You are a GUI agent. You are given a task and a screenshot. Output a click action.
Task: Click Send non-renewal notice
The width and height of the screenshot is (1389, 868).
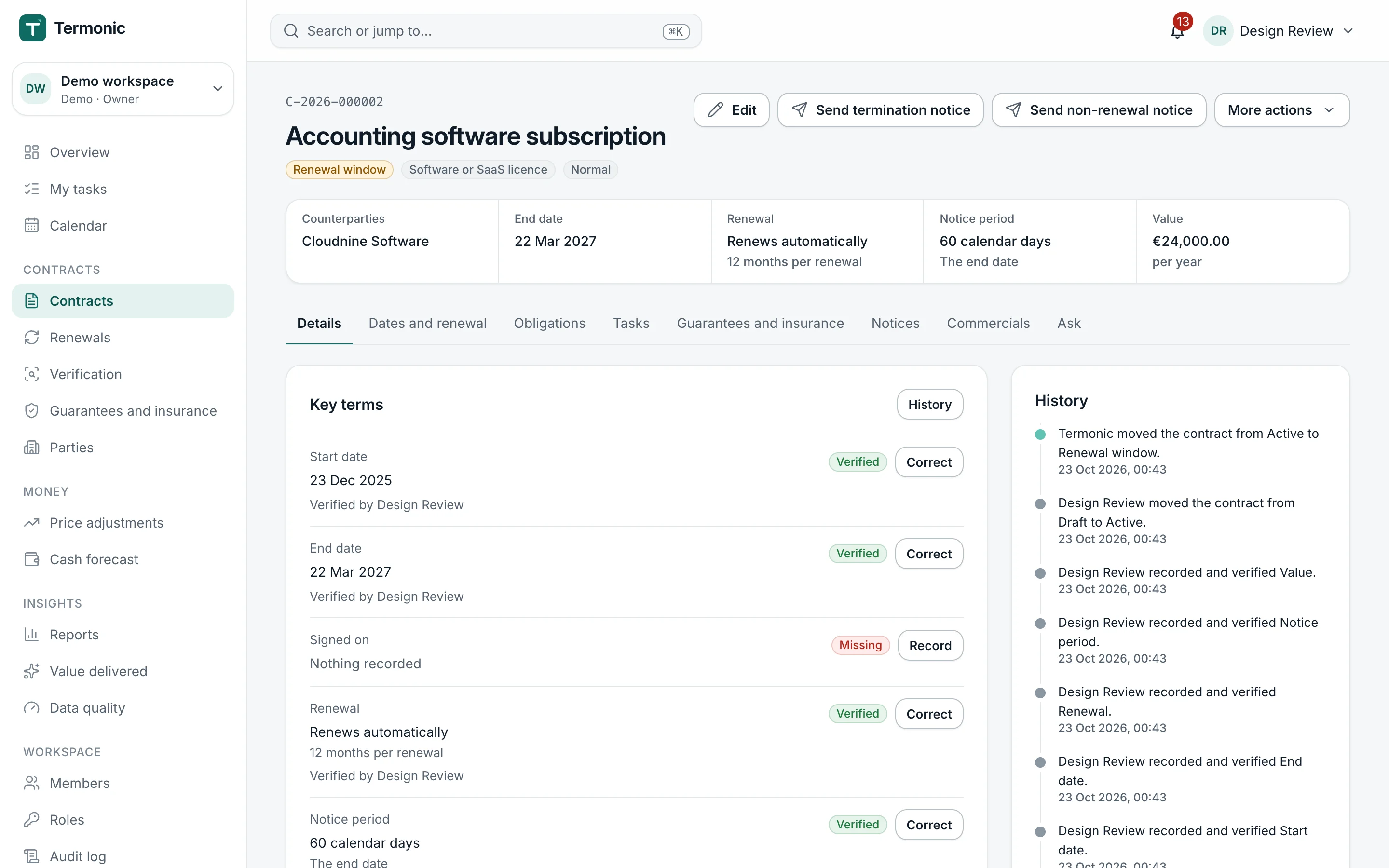coord(1099,110)
